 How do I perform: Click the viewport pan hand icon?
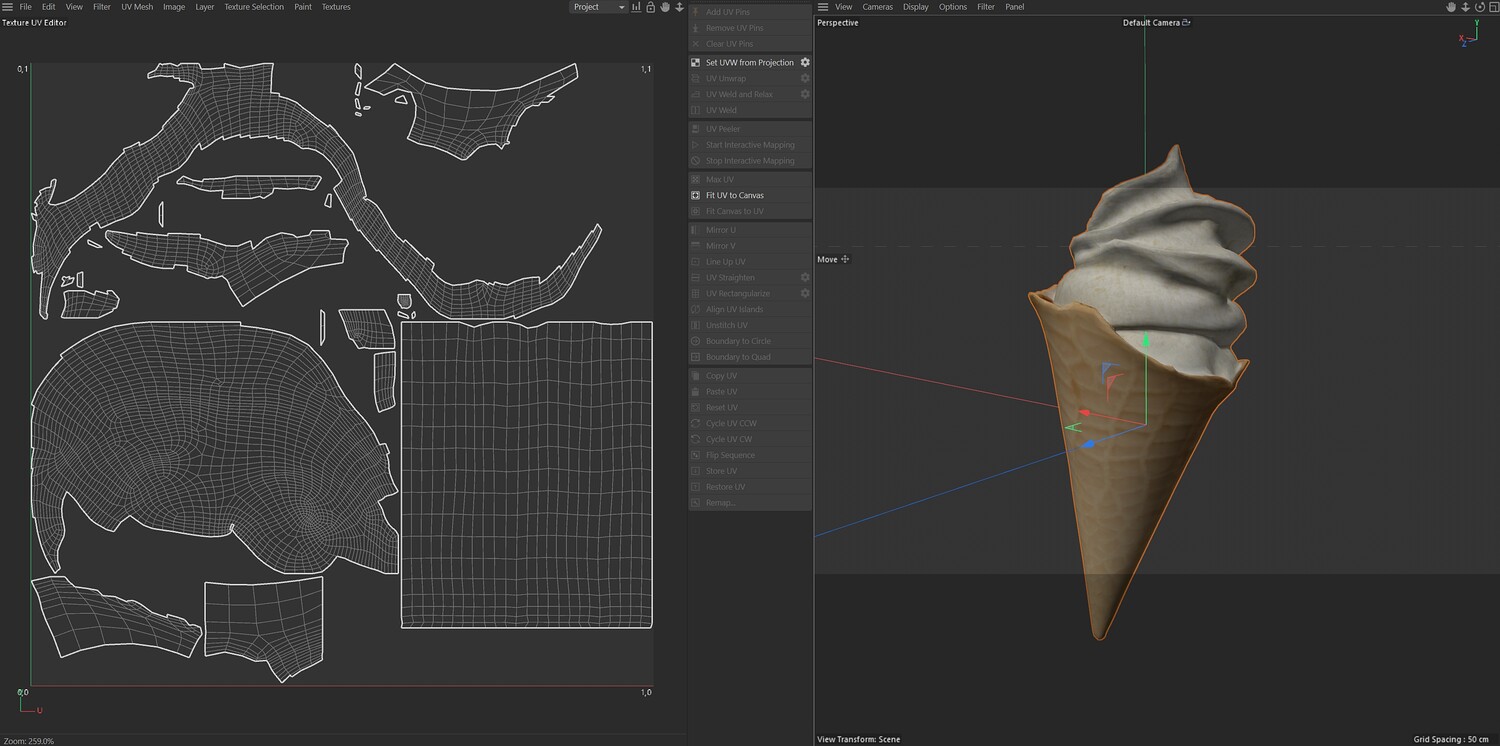[1451, 7]
